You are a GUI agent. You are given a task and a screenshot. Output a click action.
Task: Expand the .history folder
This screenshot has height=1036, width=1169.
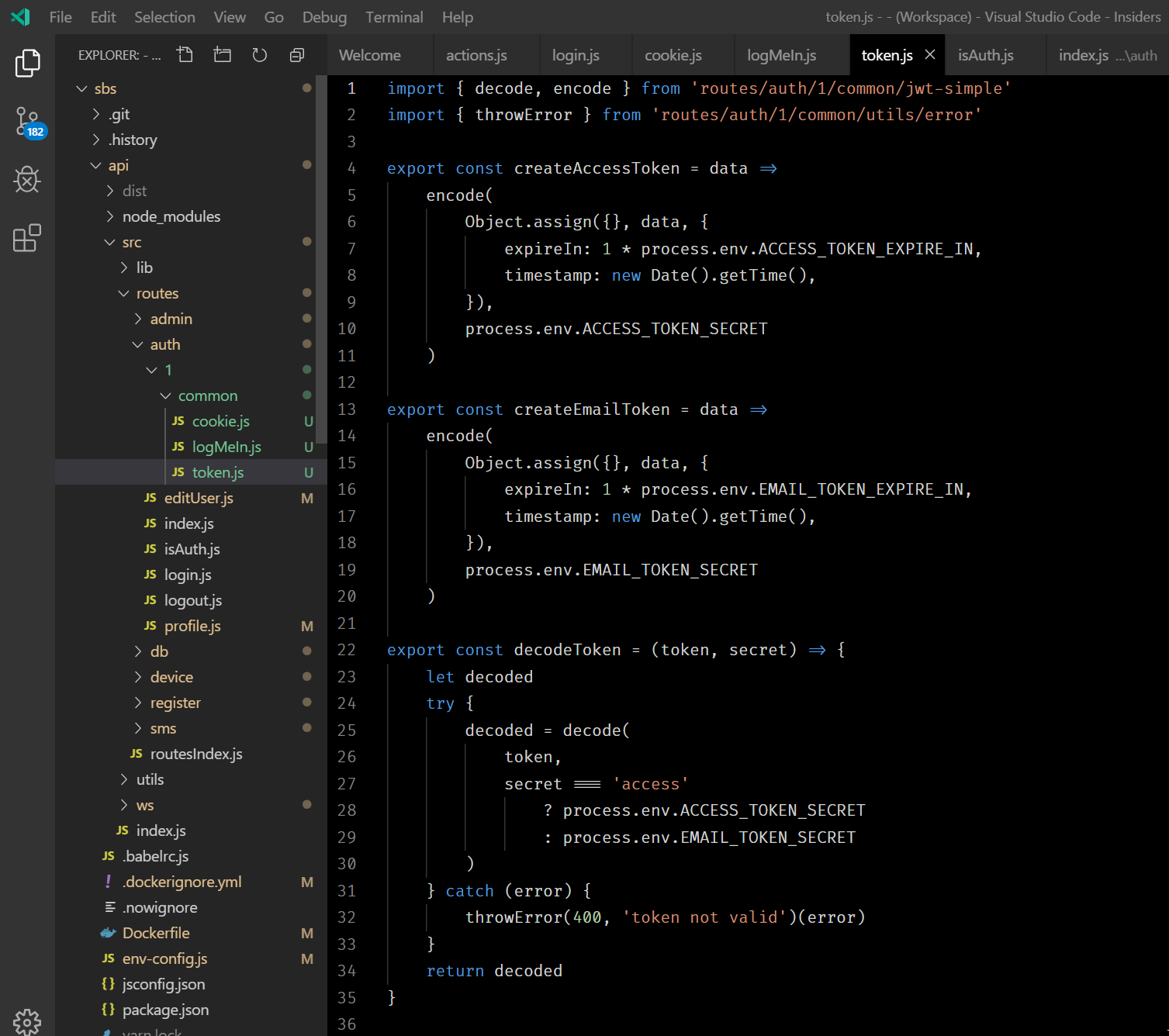tap(133, 140)
